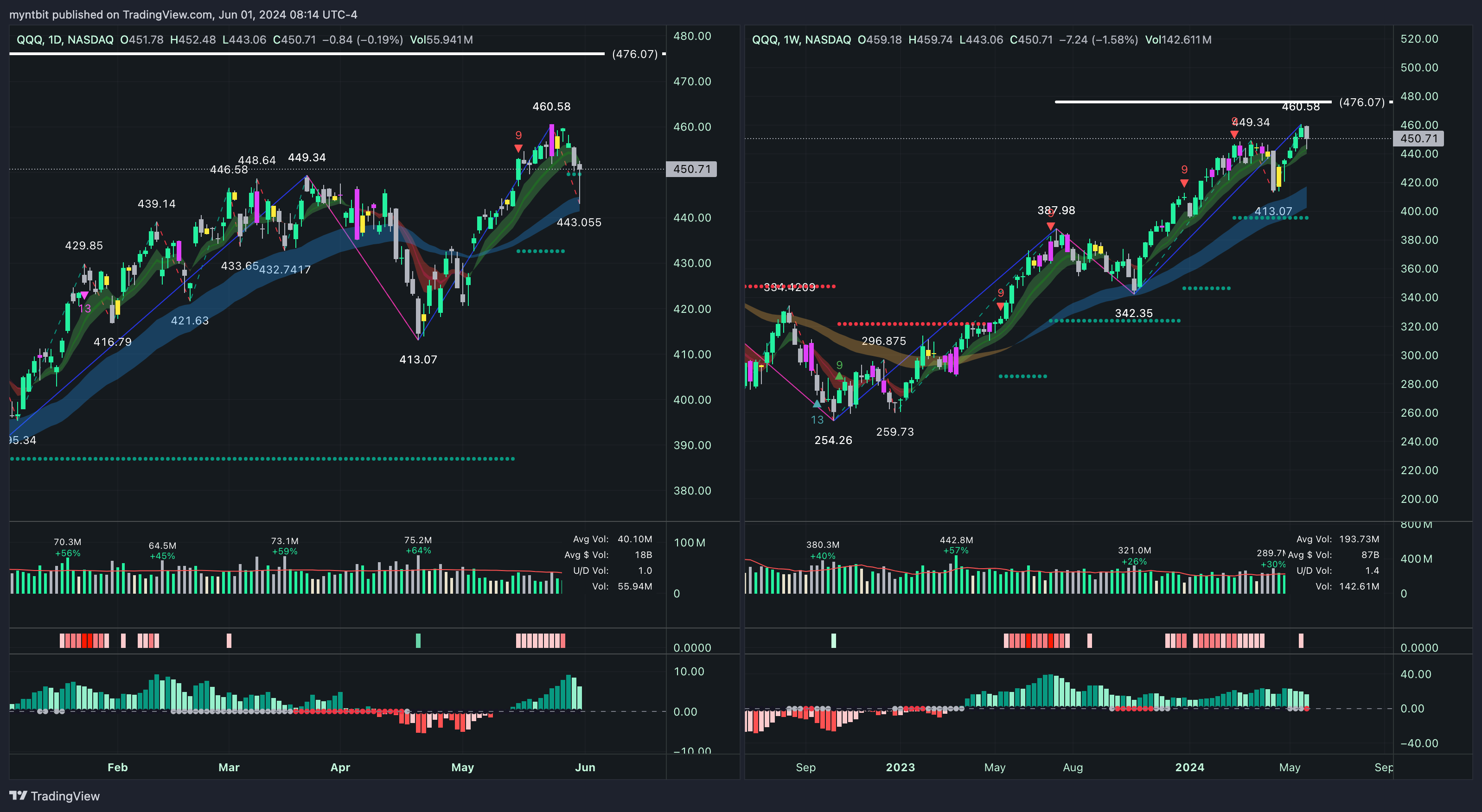Click daily change '−0.84 (−0.19%)' value
The width and height of the screenshot is (1482, 812).
pyautogui.click(x=363, y=40)
